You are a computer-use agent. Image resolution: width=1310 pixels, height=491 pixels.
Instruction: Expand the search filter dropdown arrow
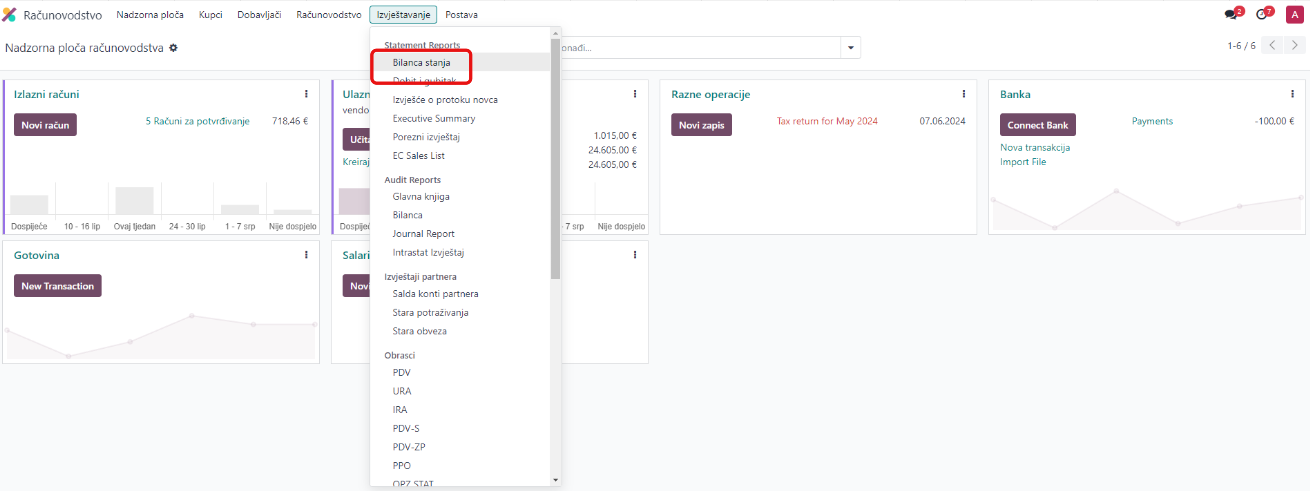pos(850,48)
